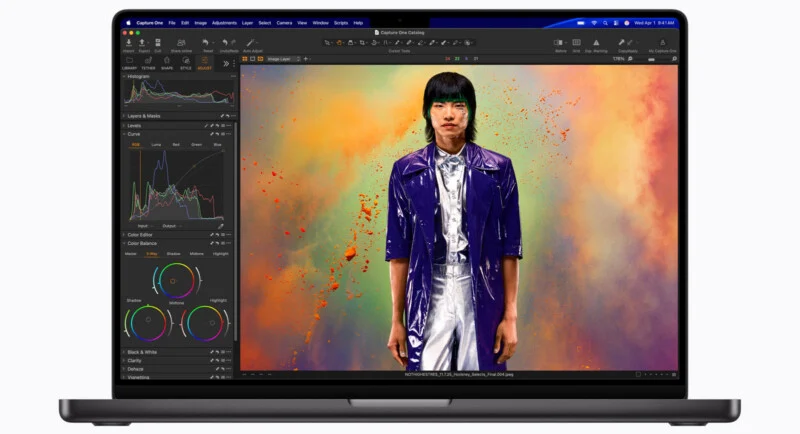The image size is (800, 434).
Task: Open the Adjustments menu
Action: [224, 23]
